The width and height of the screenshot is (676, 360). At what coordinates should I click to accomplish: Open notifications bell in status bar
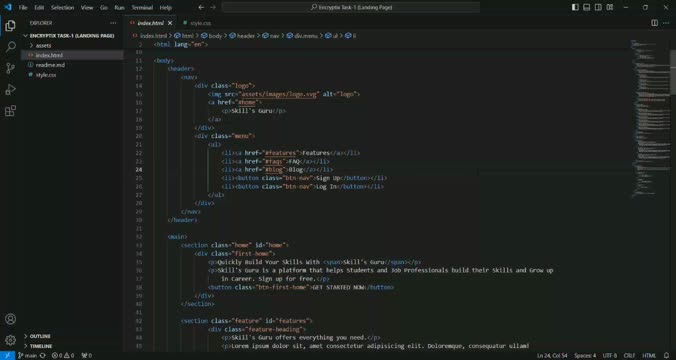(667, 356)
